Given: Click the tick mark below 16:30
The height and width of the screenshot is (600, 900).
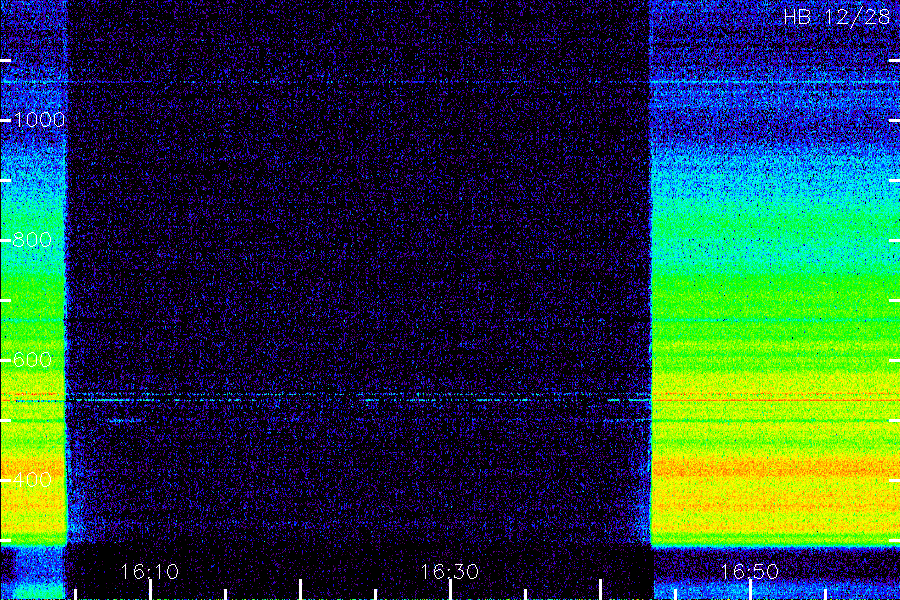Looking at the screenshot, I should [x=450, y=590].
